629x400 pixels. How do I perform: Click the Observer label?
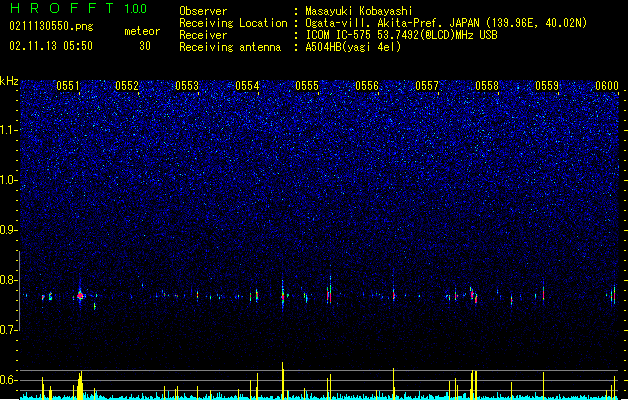pos(203,11)
